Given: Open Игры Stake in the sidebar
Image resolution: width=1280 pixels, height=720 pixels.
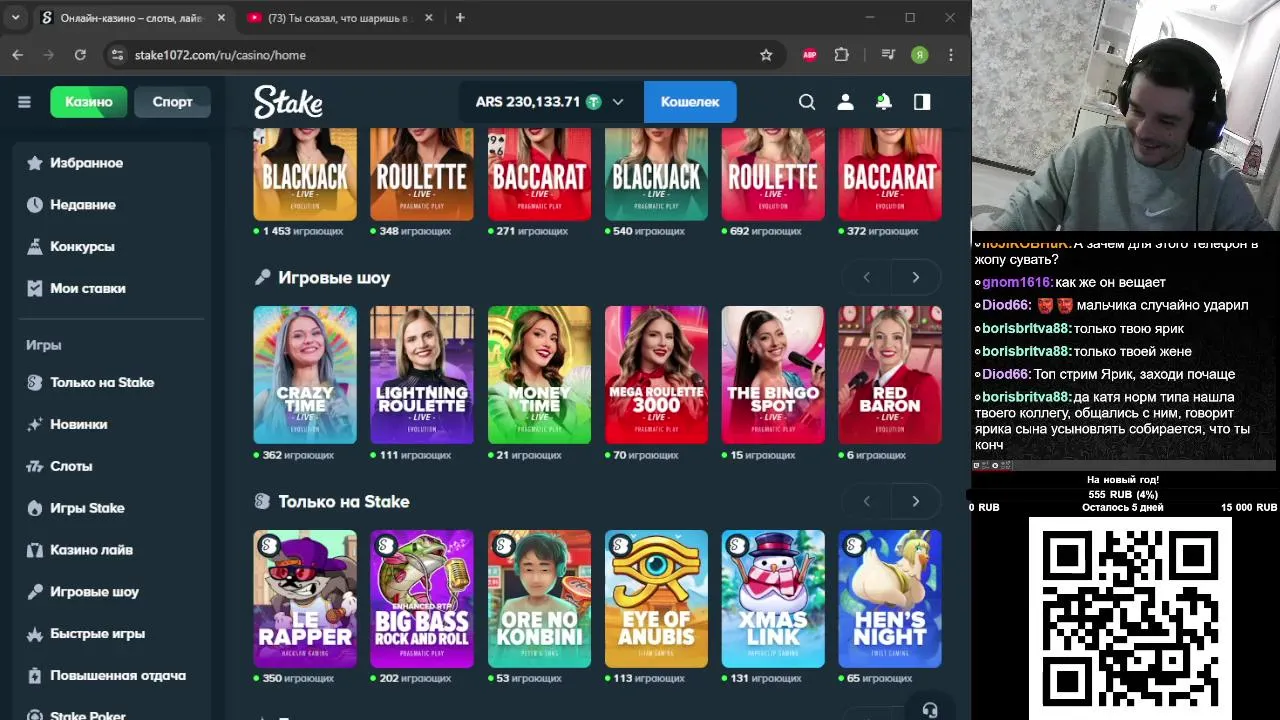Looking at the screenshot, I should pyautogui.click(x=112, y=508).
